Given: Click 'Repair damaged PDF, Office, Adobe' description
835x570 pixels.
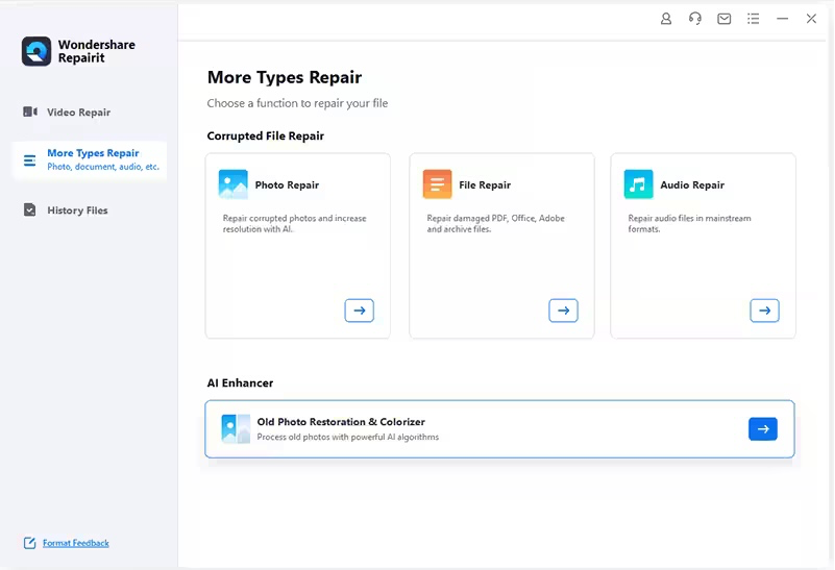Looking at the screenshot, I should 495,223.
